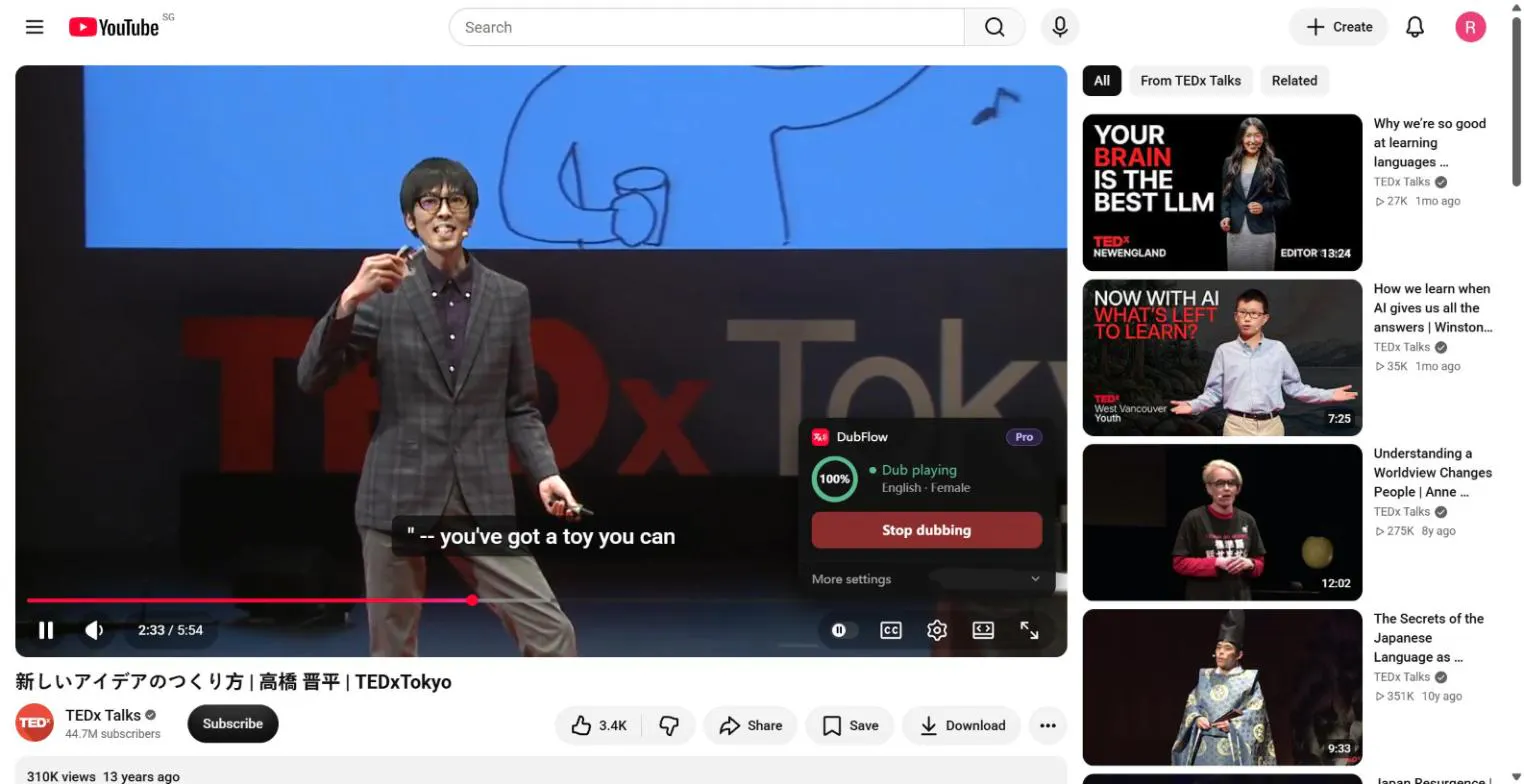Click the '310K views 13 years ago' text
The height and width of the screenshot is (784, 1524).
point(103,777)
